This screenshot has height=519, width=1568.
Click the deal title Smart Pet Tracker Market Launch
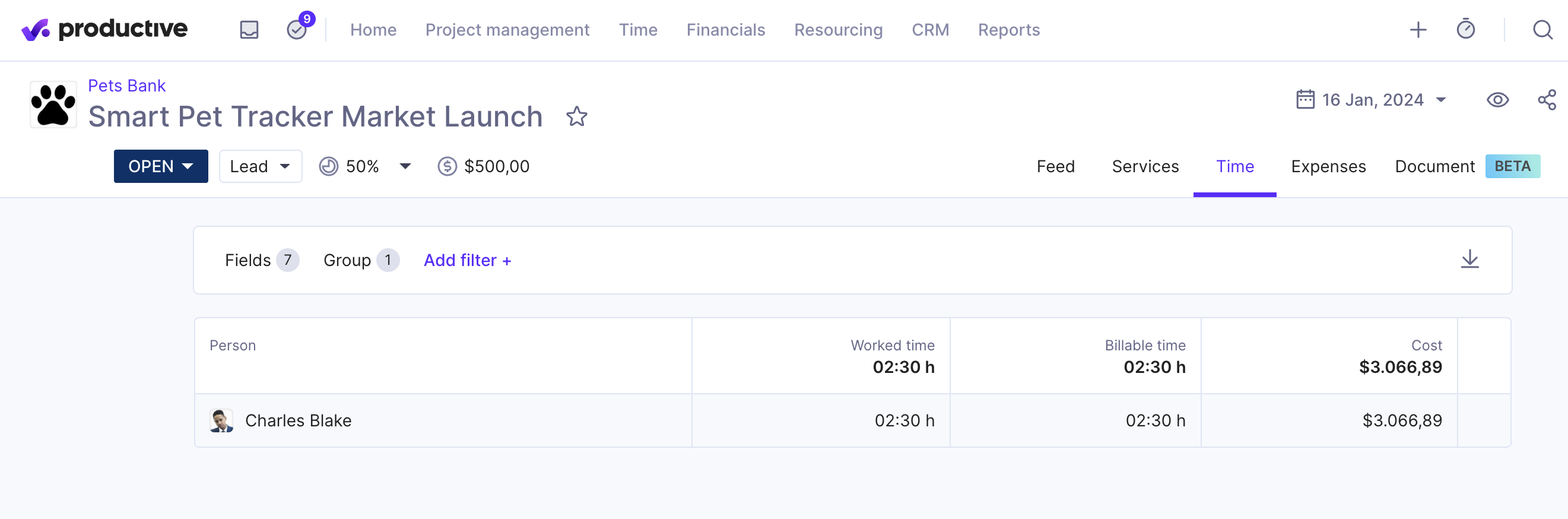click(x=315, y=116)
